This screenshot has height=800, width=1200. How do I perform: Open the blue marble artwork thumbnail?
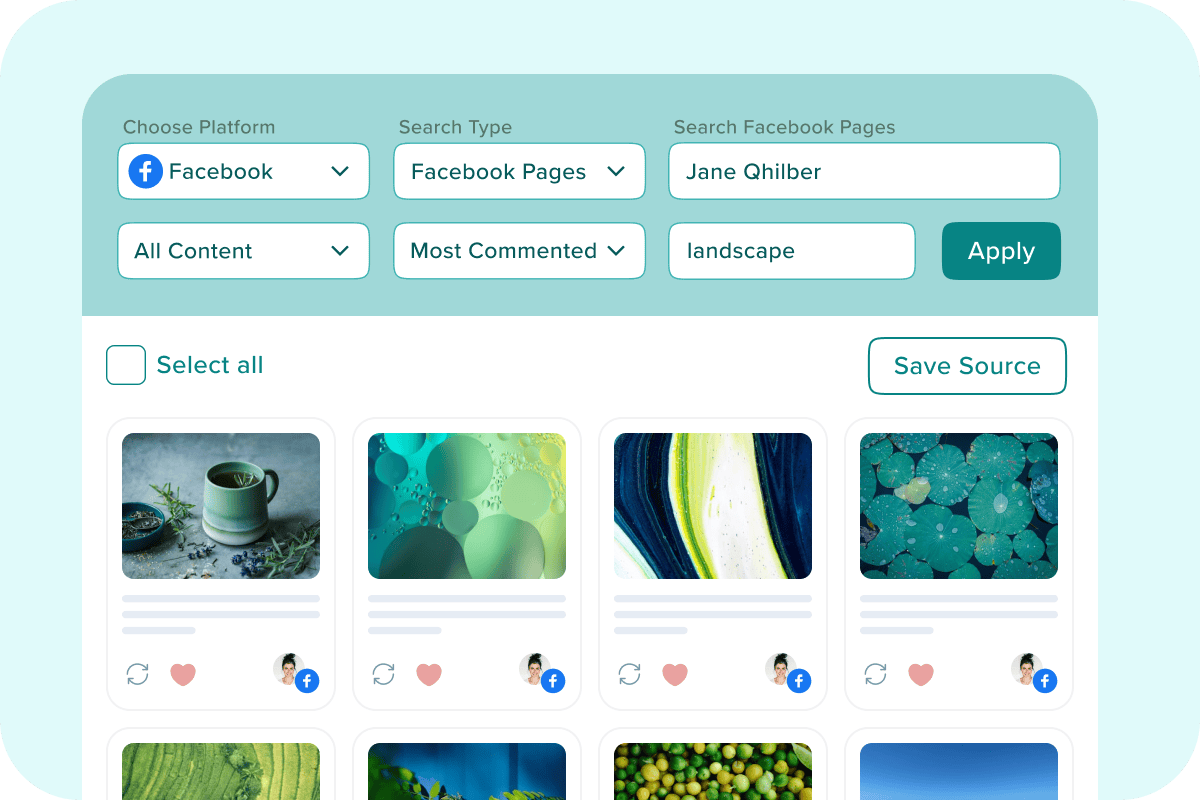pyautogui.click(x=713, y=506)
